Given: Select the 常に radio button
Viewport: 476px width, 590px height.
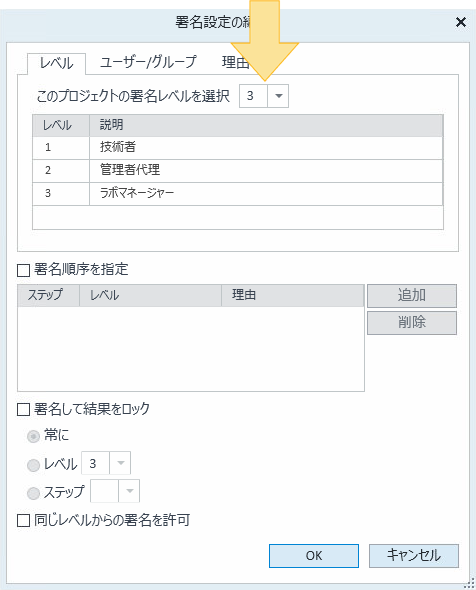Looking at the screenshot, I should (33, 436).
